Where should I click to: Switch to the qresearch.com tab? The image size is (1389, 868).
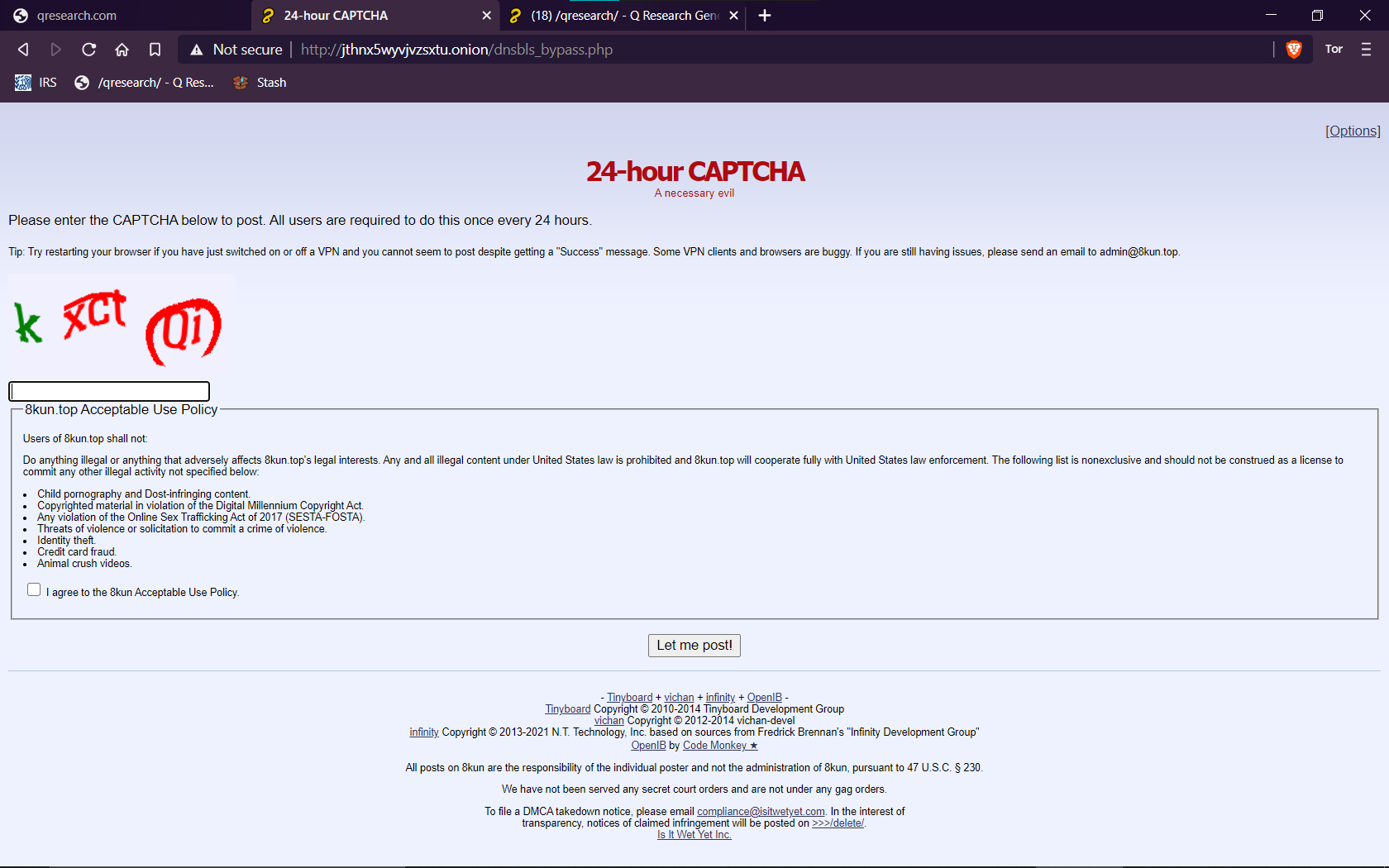click(124, 15)
